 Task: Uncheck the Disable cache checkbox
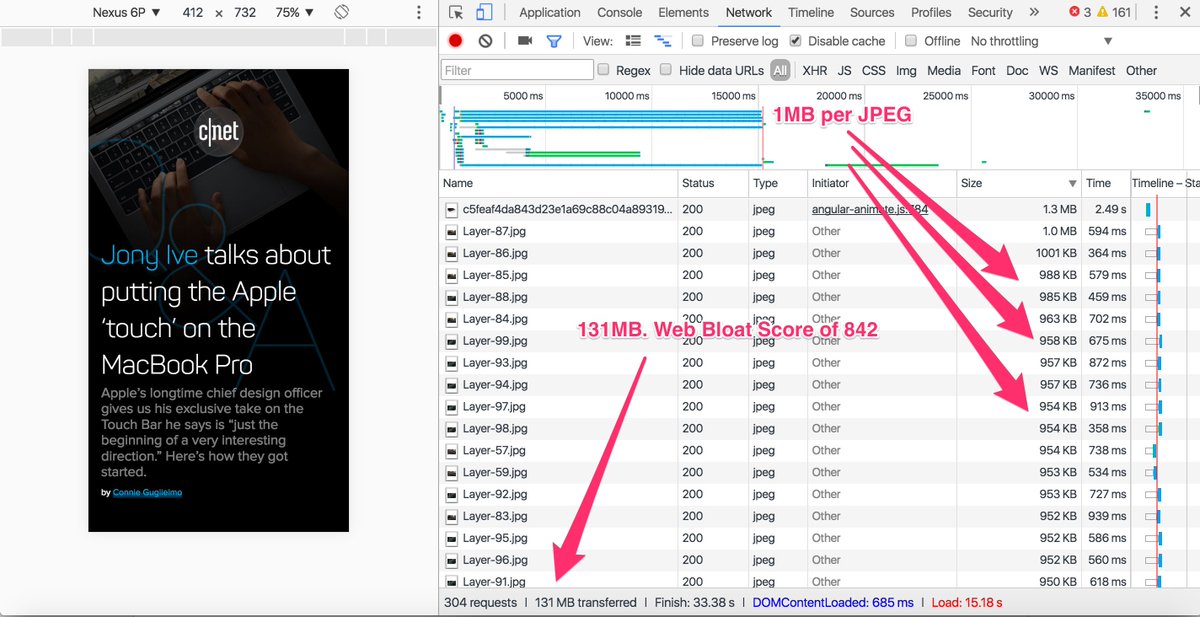(x=795, y=41)
